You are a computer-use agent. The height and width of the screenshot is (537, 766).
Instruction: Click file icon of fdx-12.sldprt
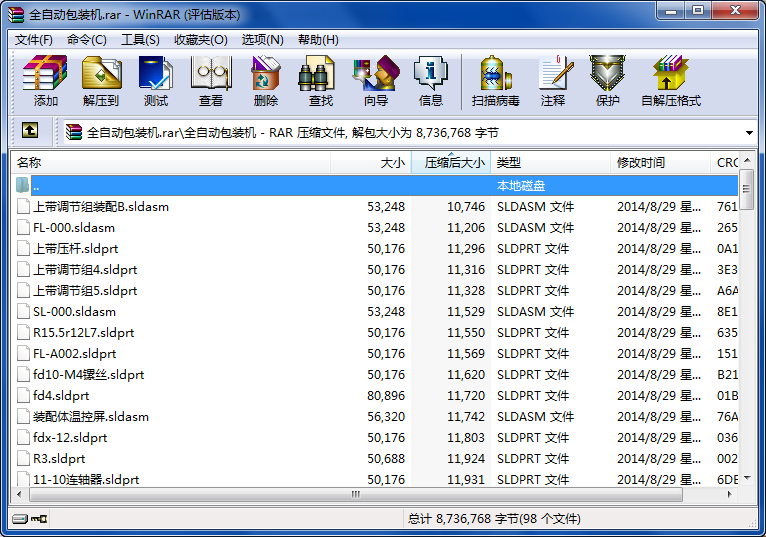(23, 438)
